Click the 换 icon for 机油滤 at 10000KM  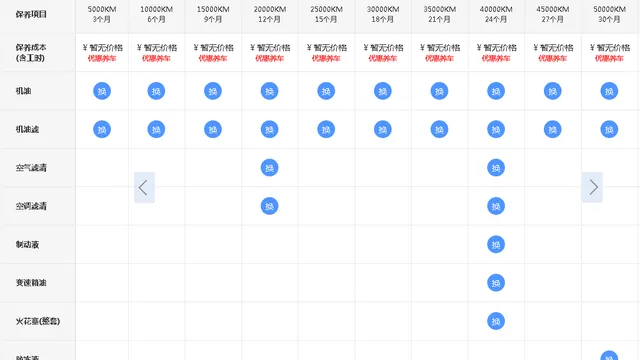coord(156,129)
